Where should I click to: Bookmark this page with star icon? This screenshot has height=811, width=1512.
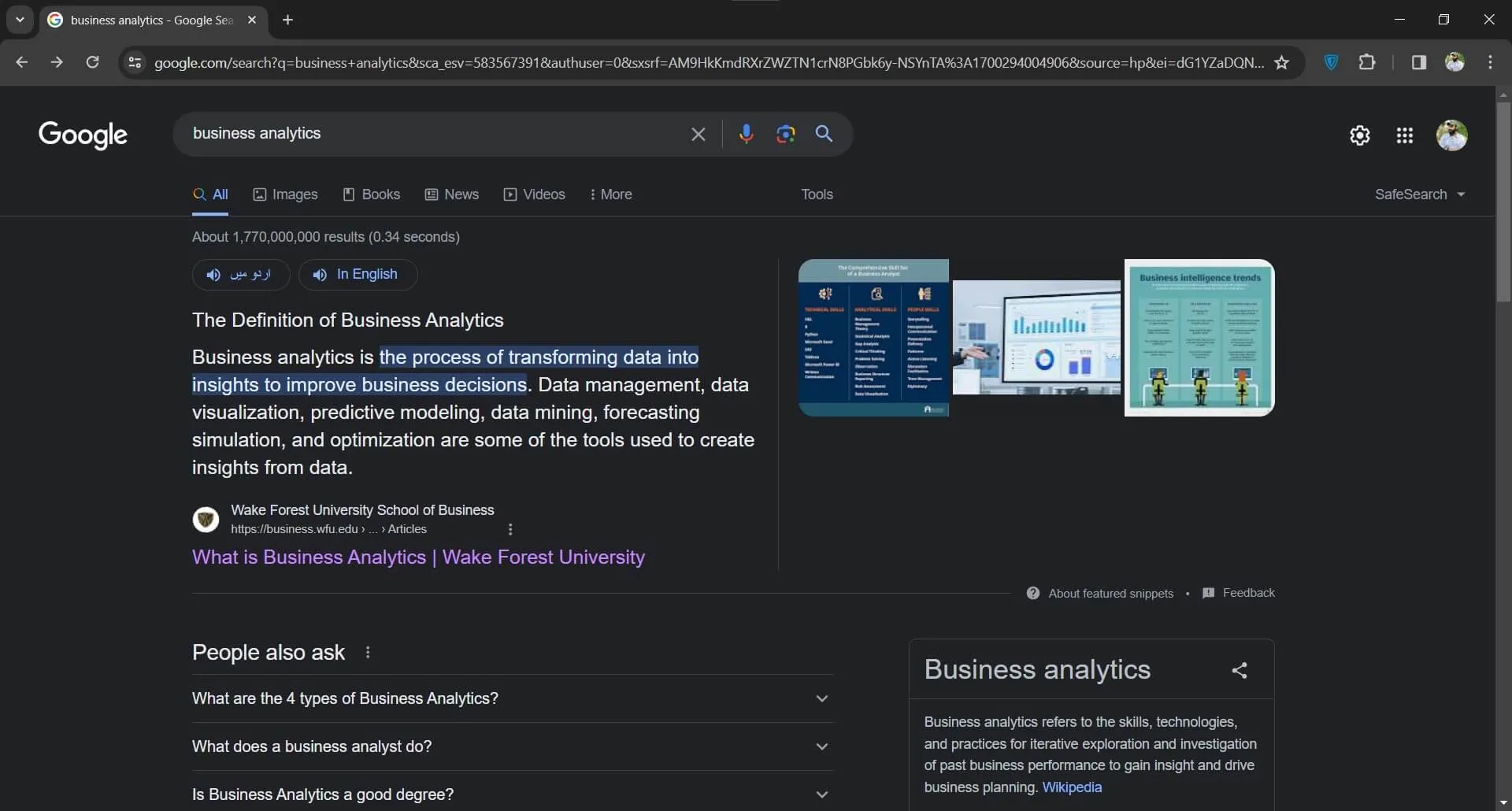pos(1281,63)
